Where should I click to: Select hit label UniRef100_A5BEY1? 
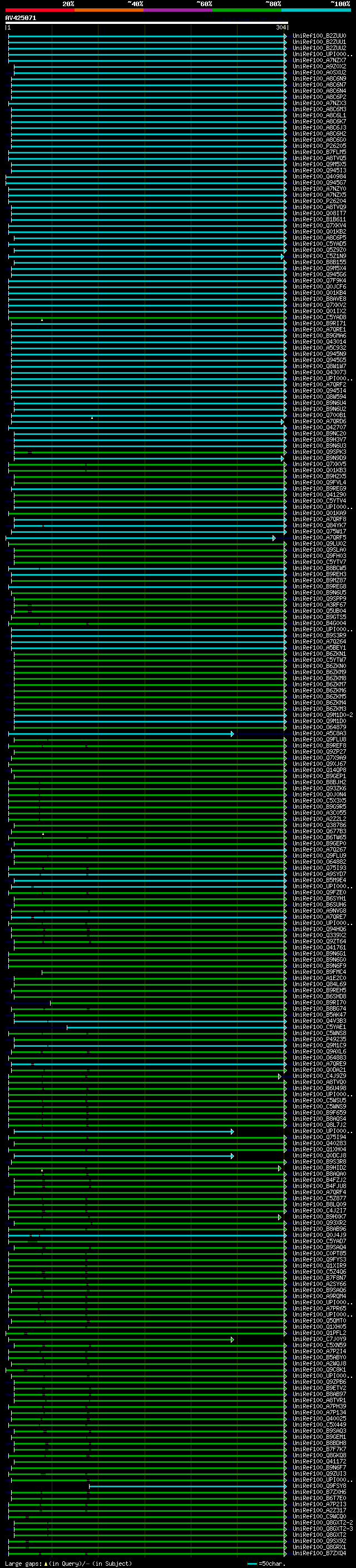[319, 647]
